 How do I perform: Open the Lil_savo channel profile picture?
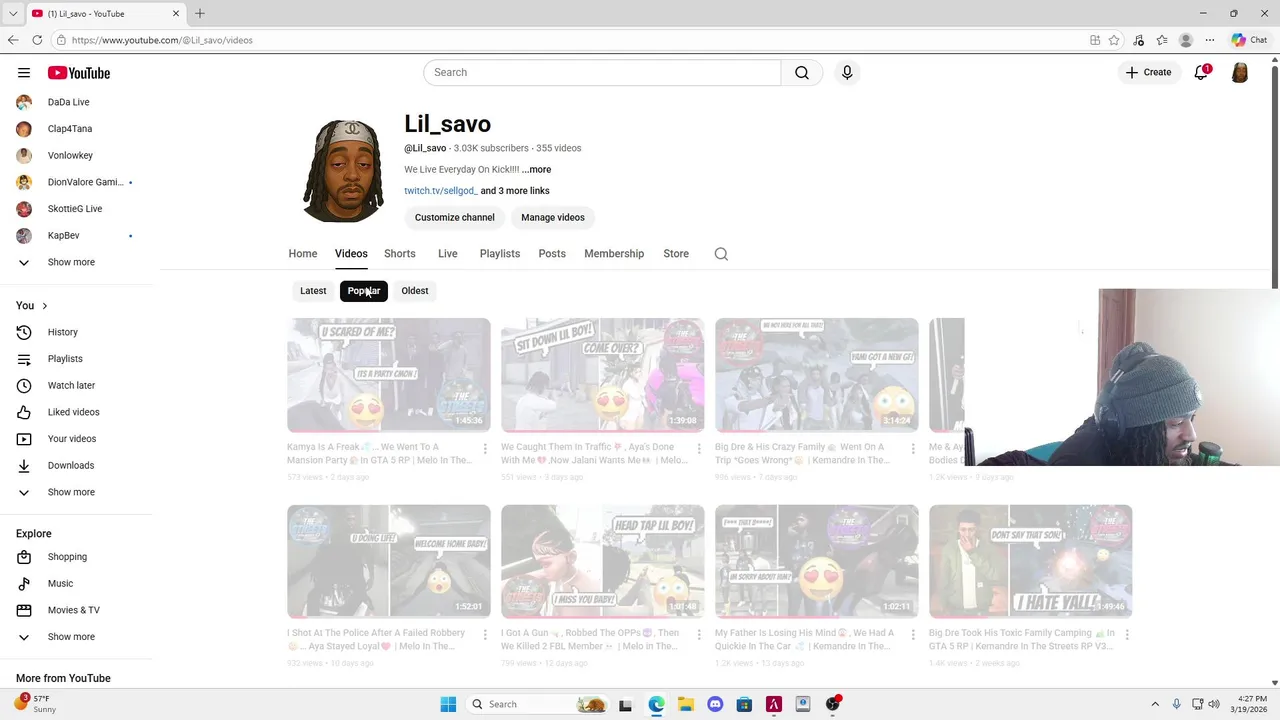click(342, 170)
